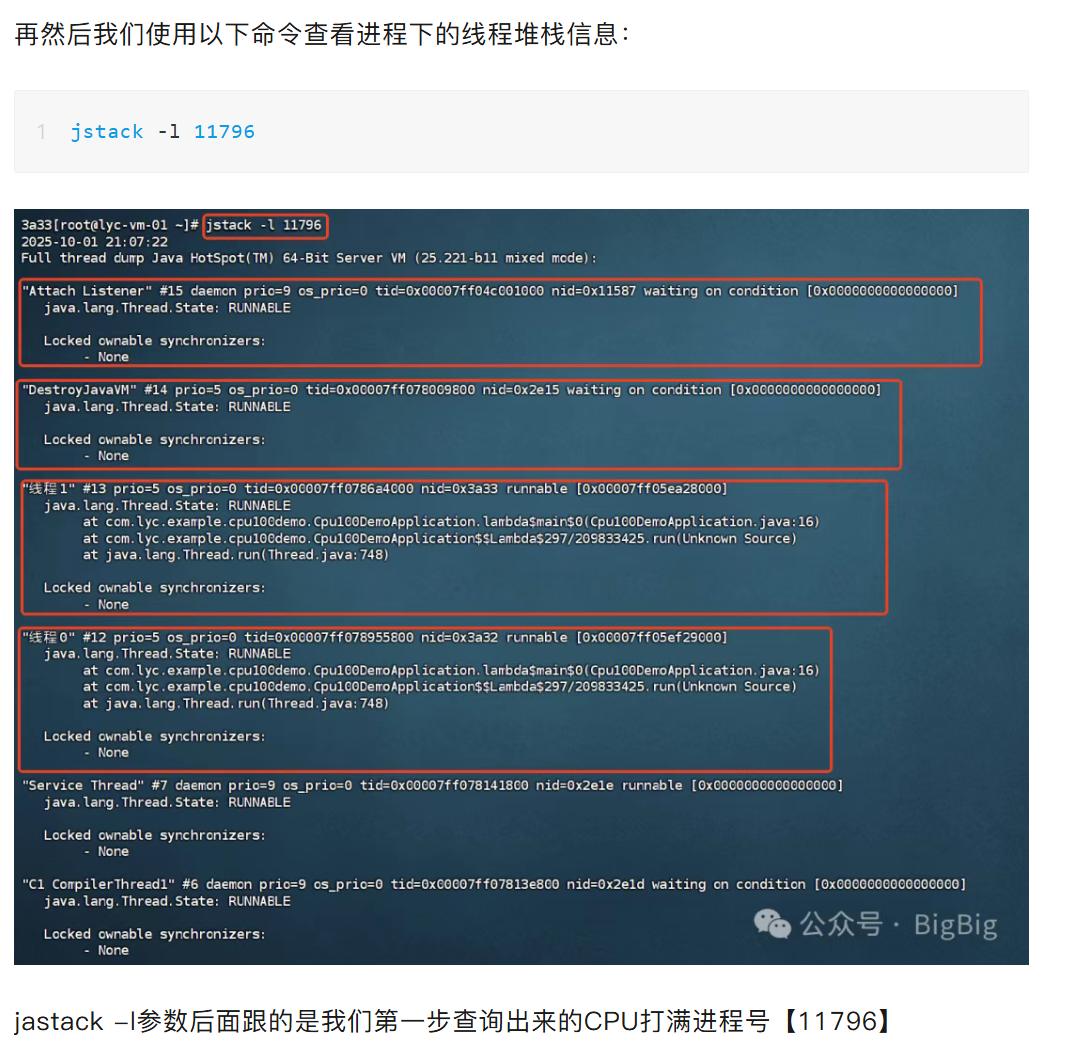This screenshot has width=1083, height=1047.
Task: Click the "DestroyJavaVM" #14 thread header line
Action: [x=452, y=390]
